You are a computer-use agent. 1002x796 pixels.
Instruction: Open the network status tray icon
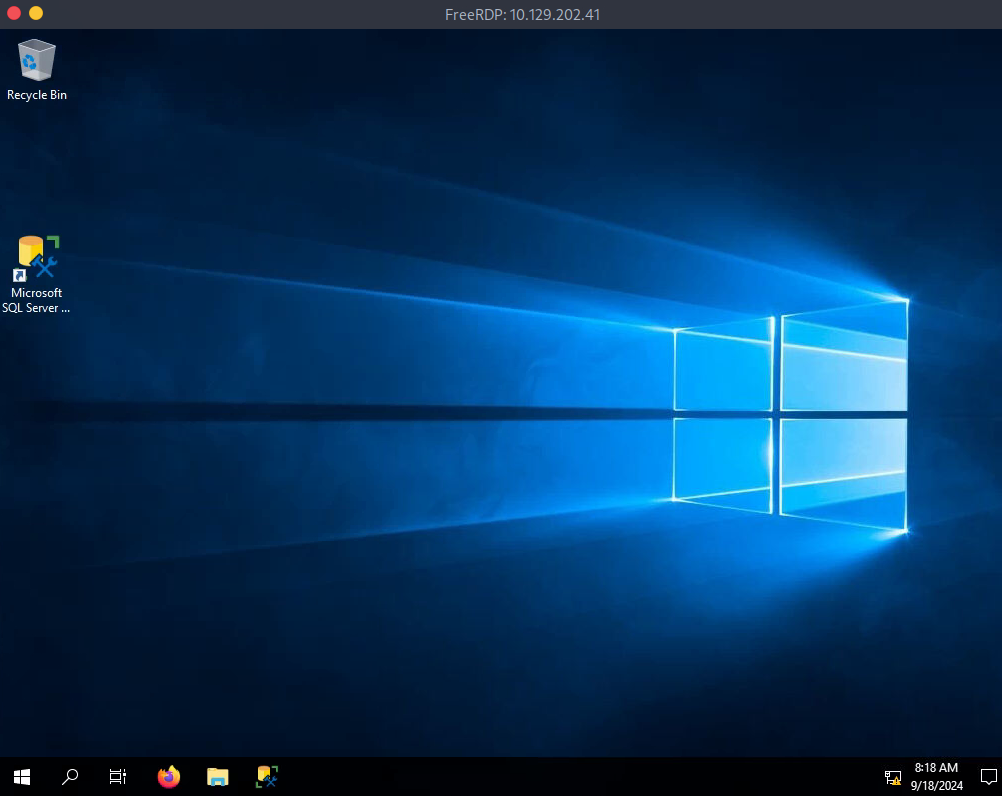point(893,777)
